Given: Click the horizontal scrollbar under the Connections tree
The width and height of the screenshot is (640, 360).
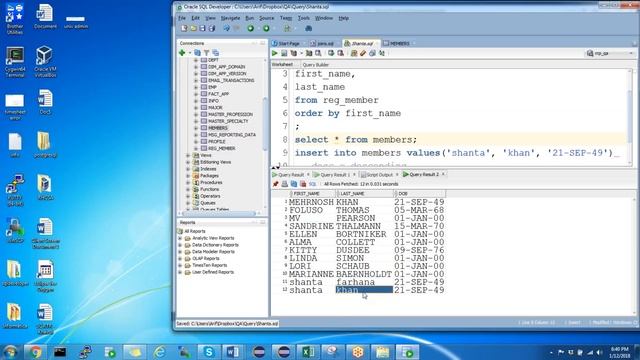Looking at the screenshot, I should (218, 213).
